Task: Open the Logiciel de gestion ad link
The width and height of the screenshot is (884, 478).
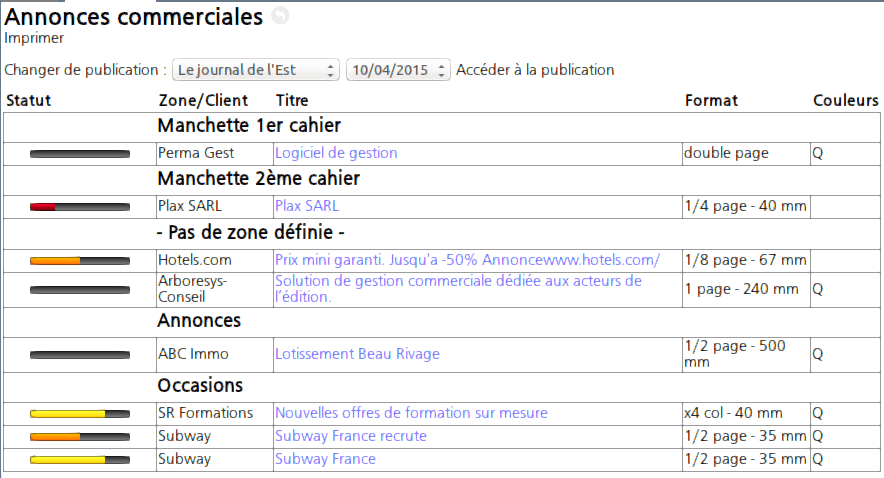Action: 336,153
